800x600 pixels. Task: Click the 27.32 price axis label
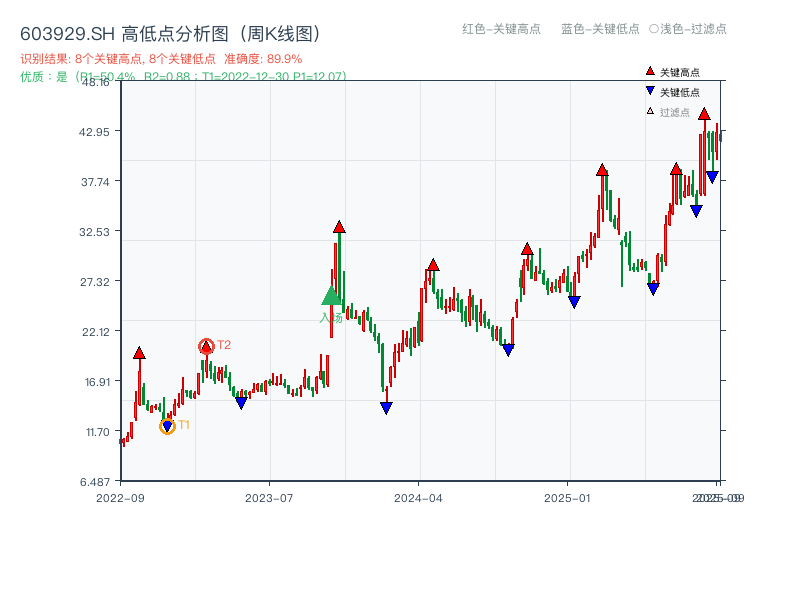(94, 282)
